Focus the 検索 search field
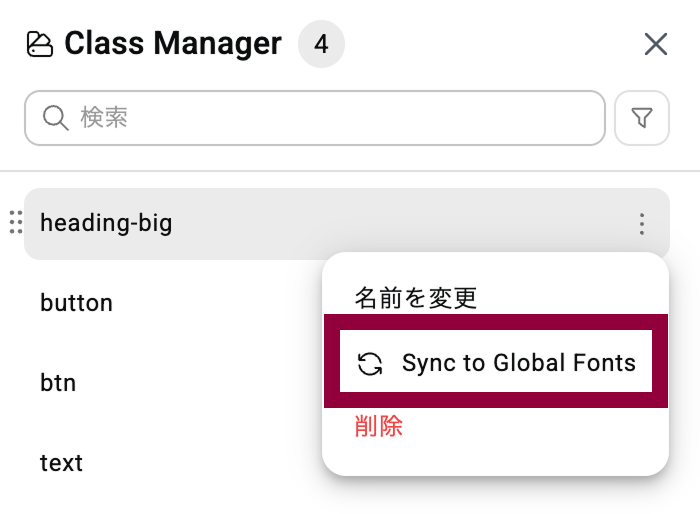 330,119
